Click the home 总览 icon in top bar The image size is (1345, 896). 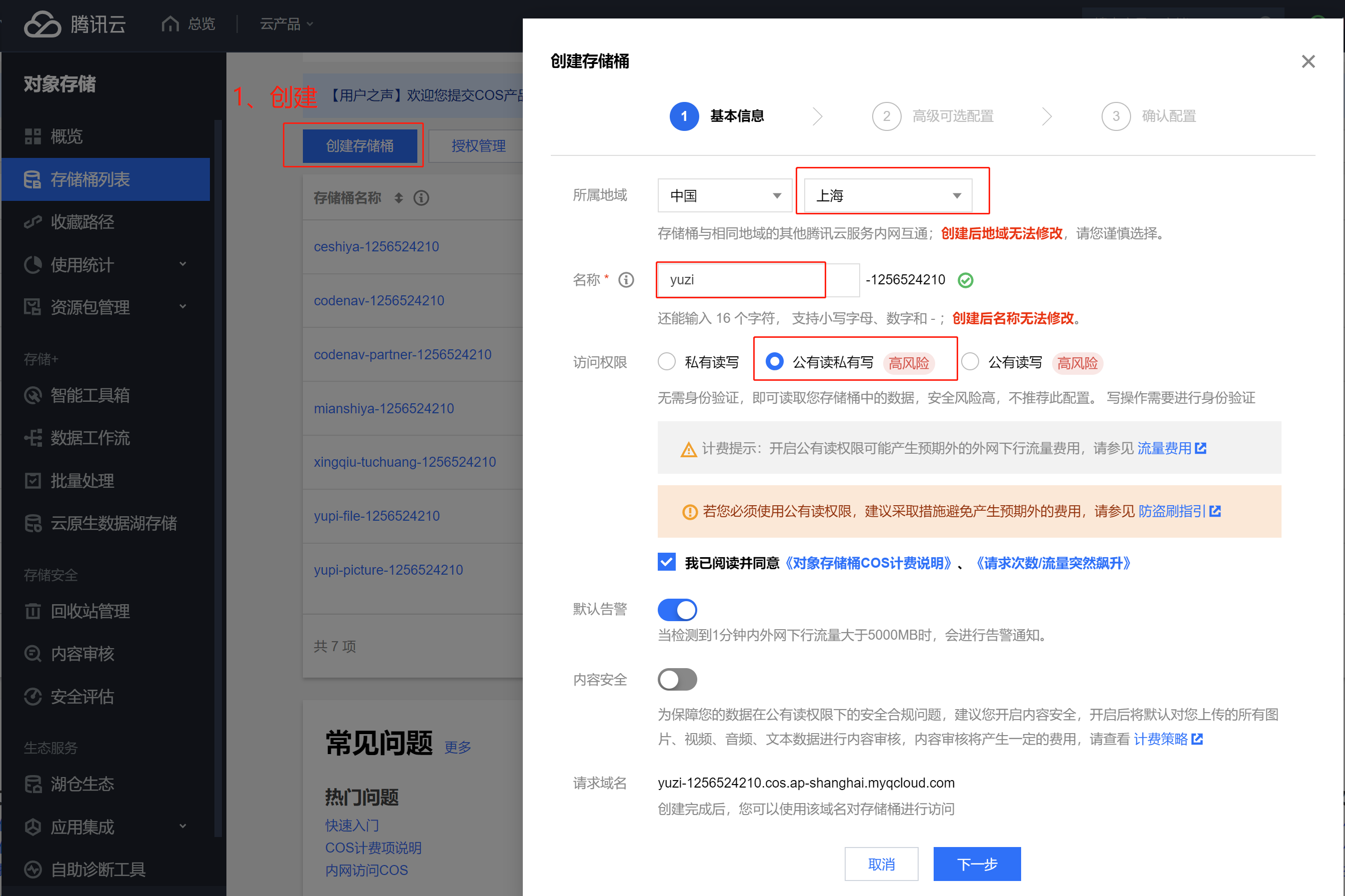[170, 24]
